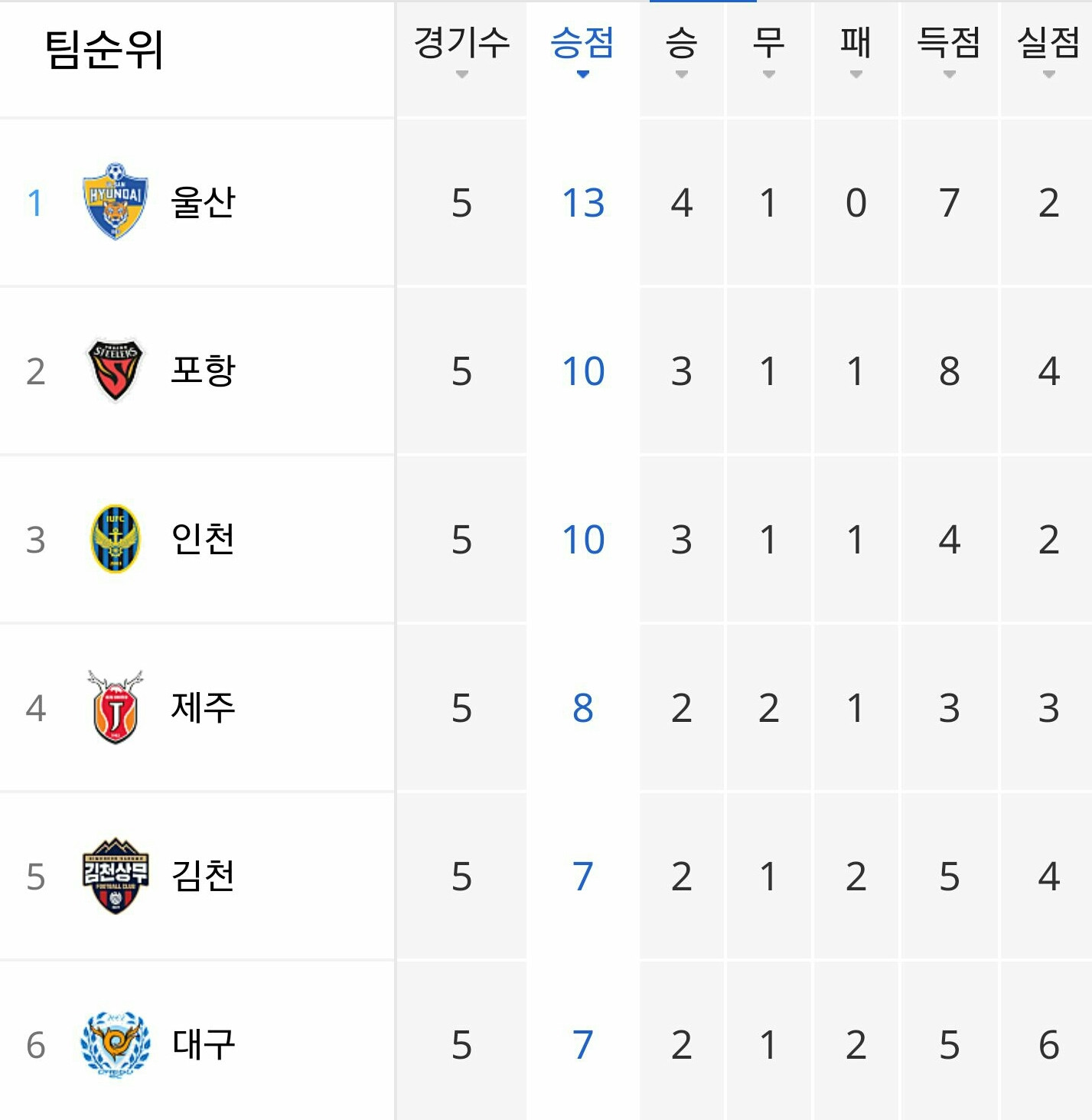Sort standings by 무 column arrow
This screenshot has height=1120, width=1092.
click(x=769, y=74)
